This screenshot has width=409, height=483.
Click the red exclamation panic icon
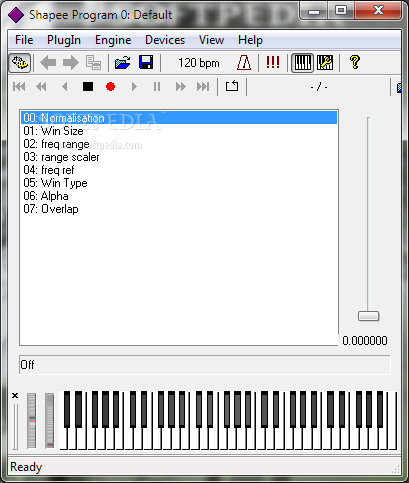click(273, 62)
